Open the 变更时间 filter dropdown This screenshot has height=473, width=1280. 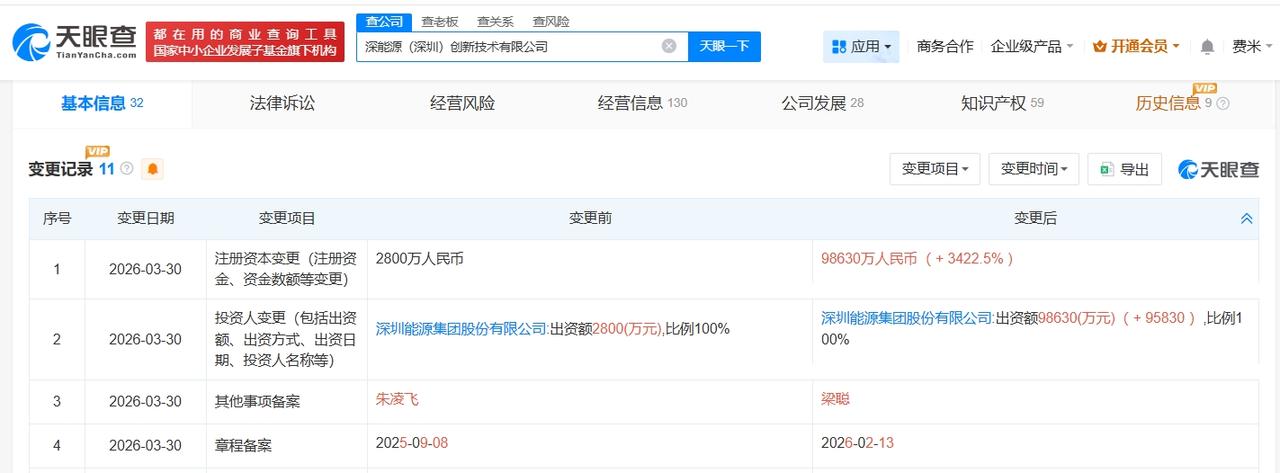click(1034, 169)
